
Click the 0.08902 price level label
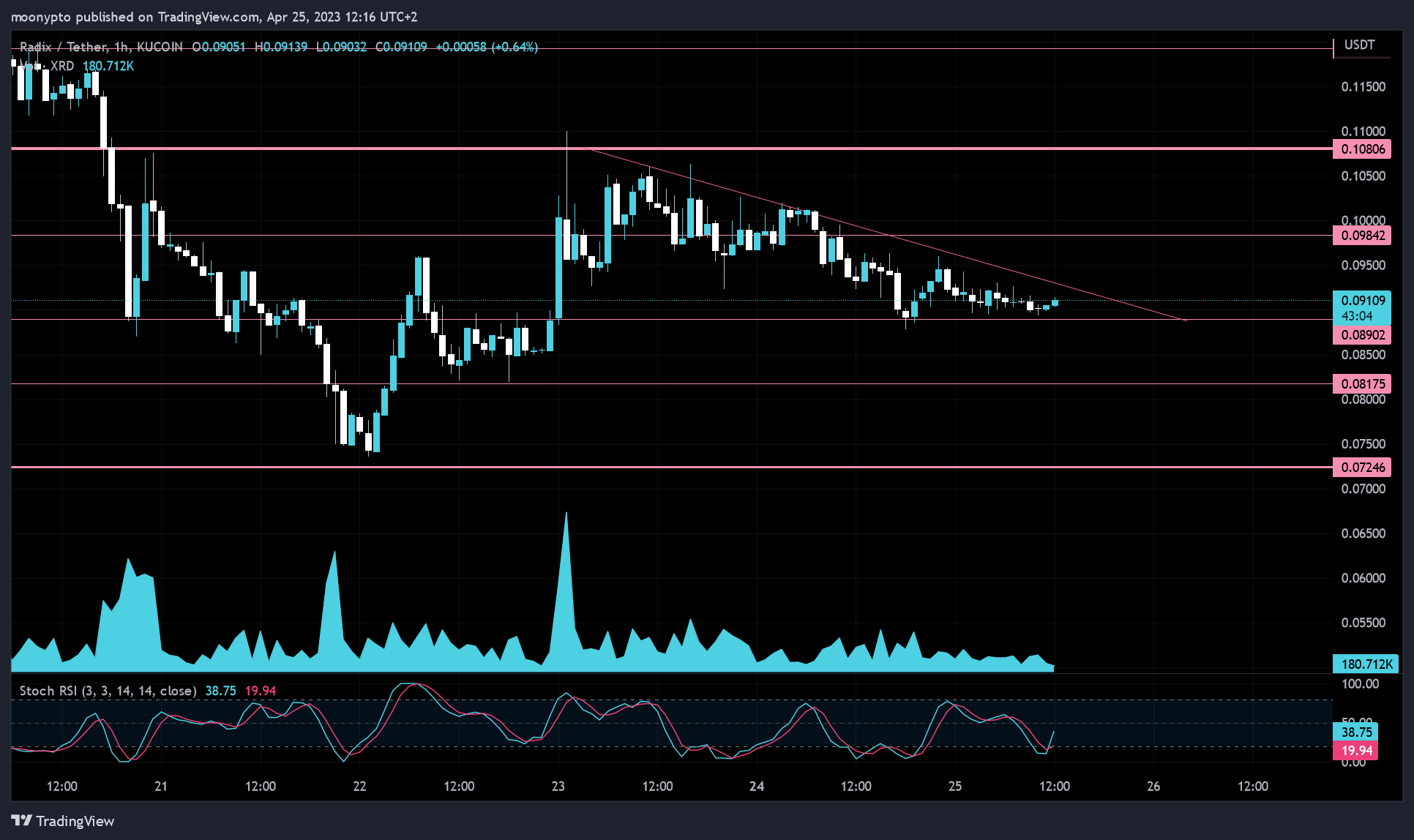pos(1362,335)
